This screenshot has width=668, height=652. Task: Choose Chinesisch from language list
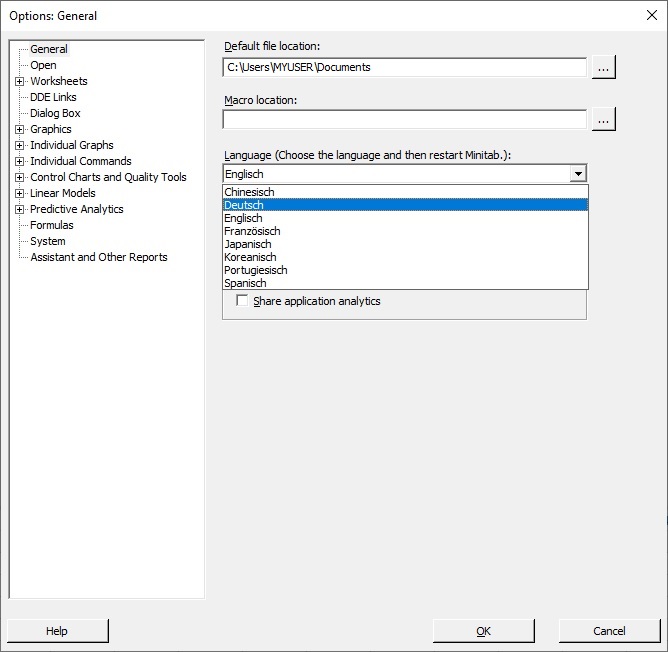click(405, 192)
